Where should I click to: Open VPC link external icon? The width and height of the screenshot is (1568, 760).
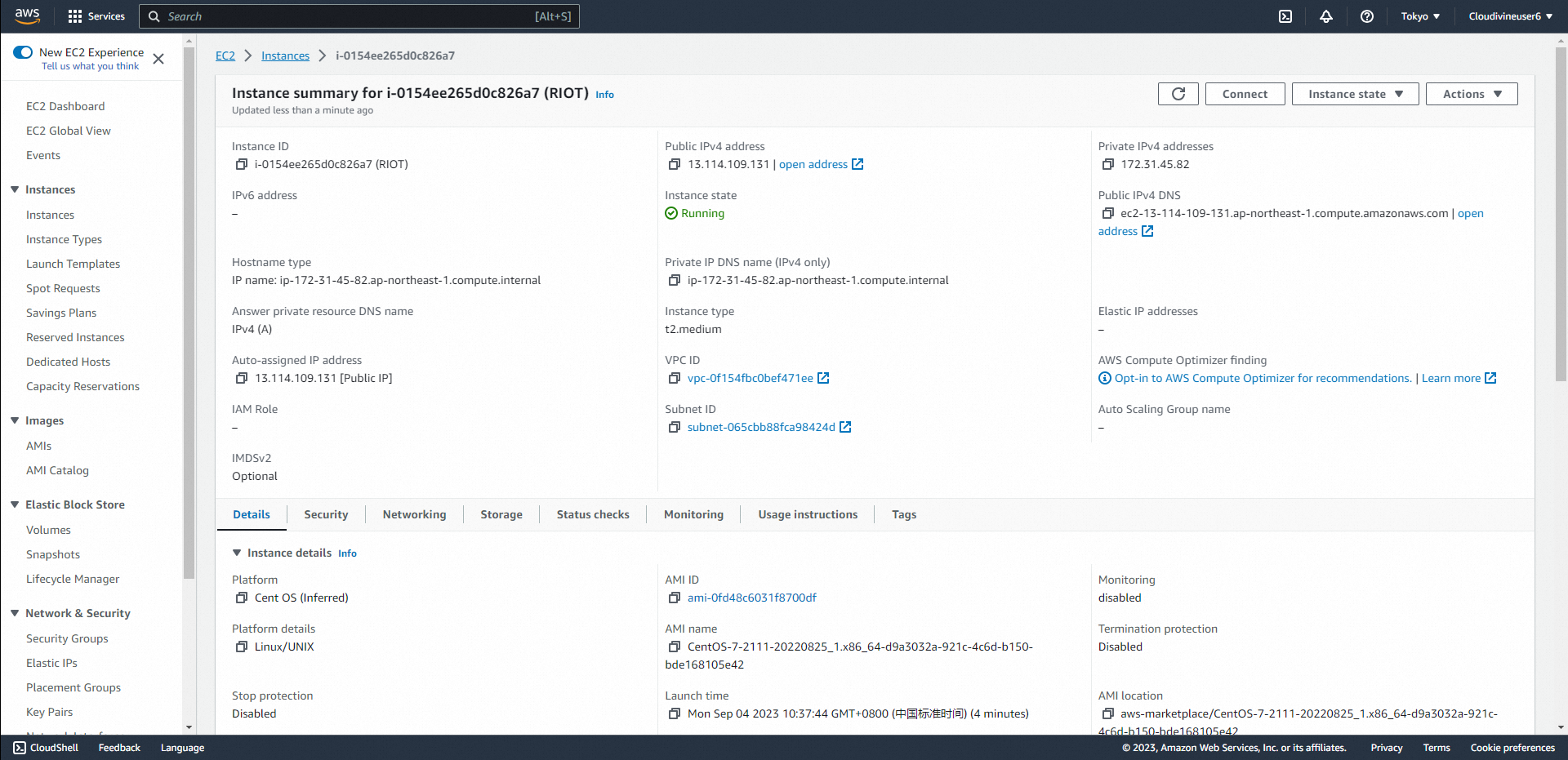click(823, 378)
